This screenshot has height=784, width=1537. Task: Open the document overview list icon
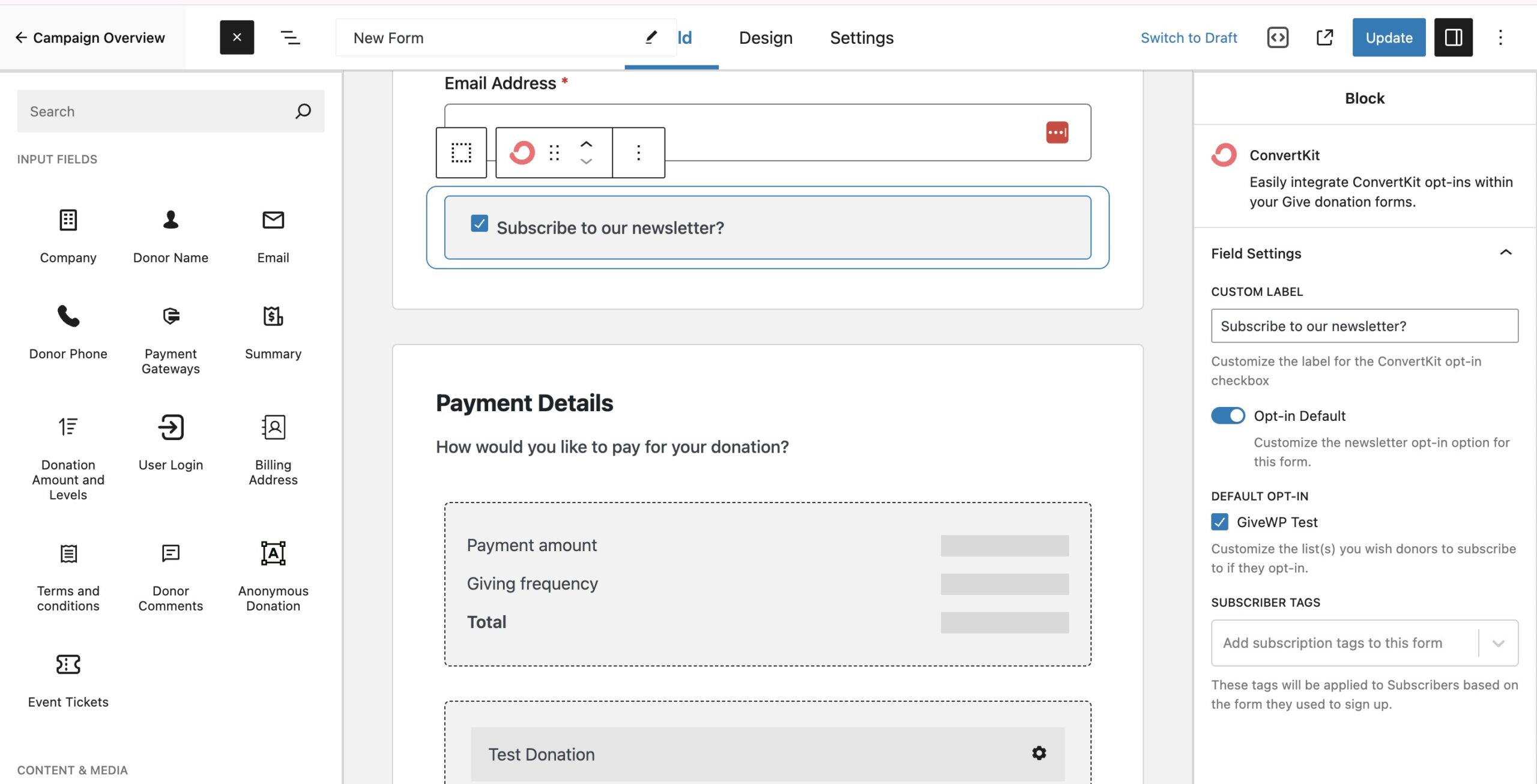pos(291,38)
